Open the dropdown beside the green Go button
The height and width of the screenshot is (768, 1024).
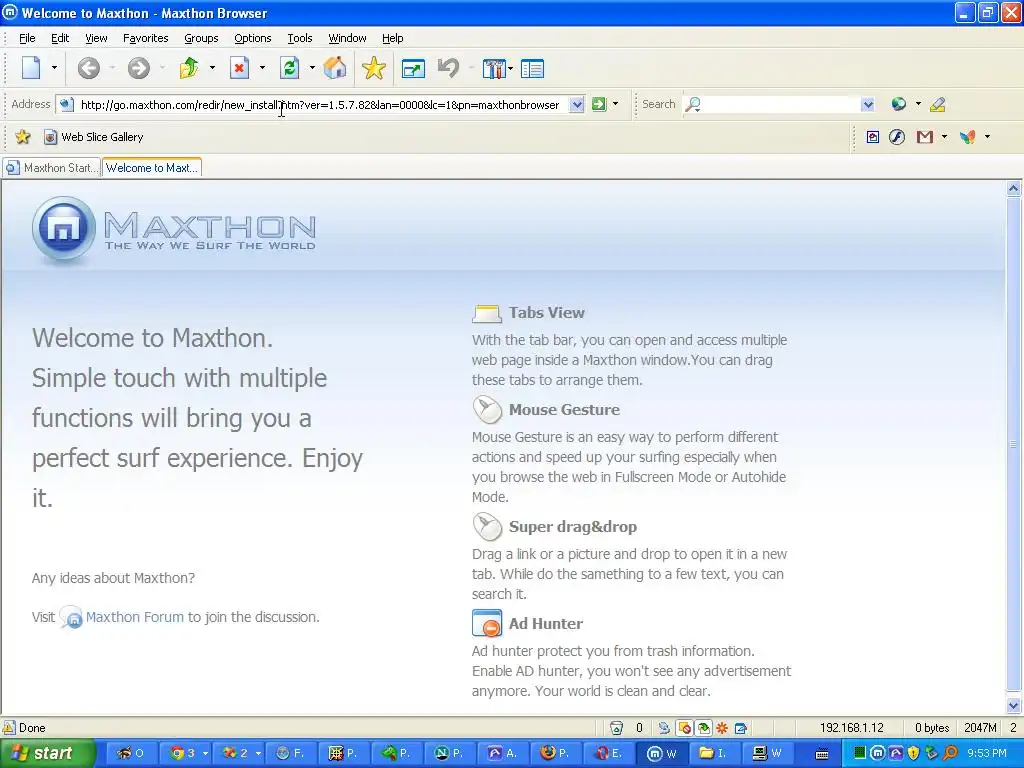pyautogui.click(x=615, y=104)
